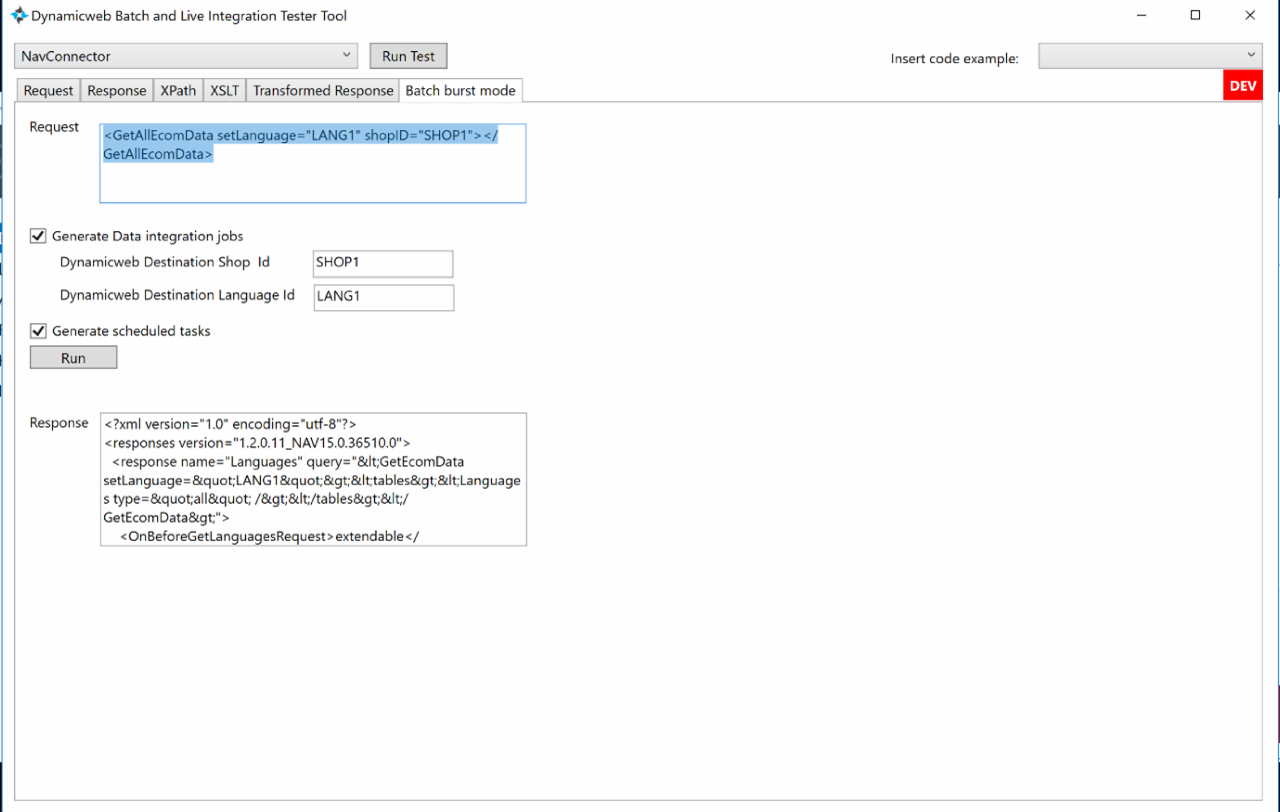Show the Transformed Response tab
This screenshot has width=1280, height=812.
click(323, 91)
